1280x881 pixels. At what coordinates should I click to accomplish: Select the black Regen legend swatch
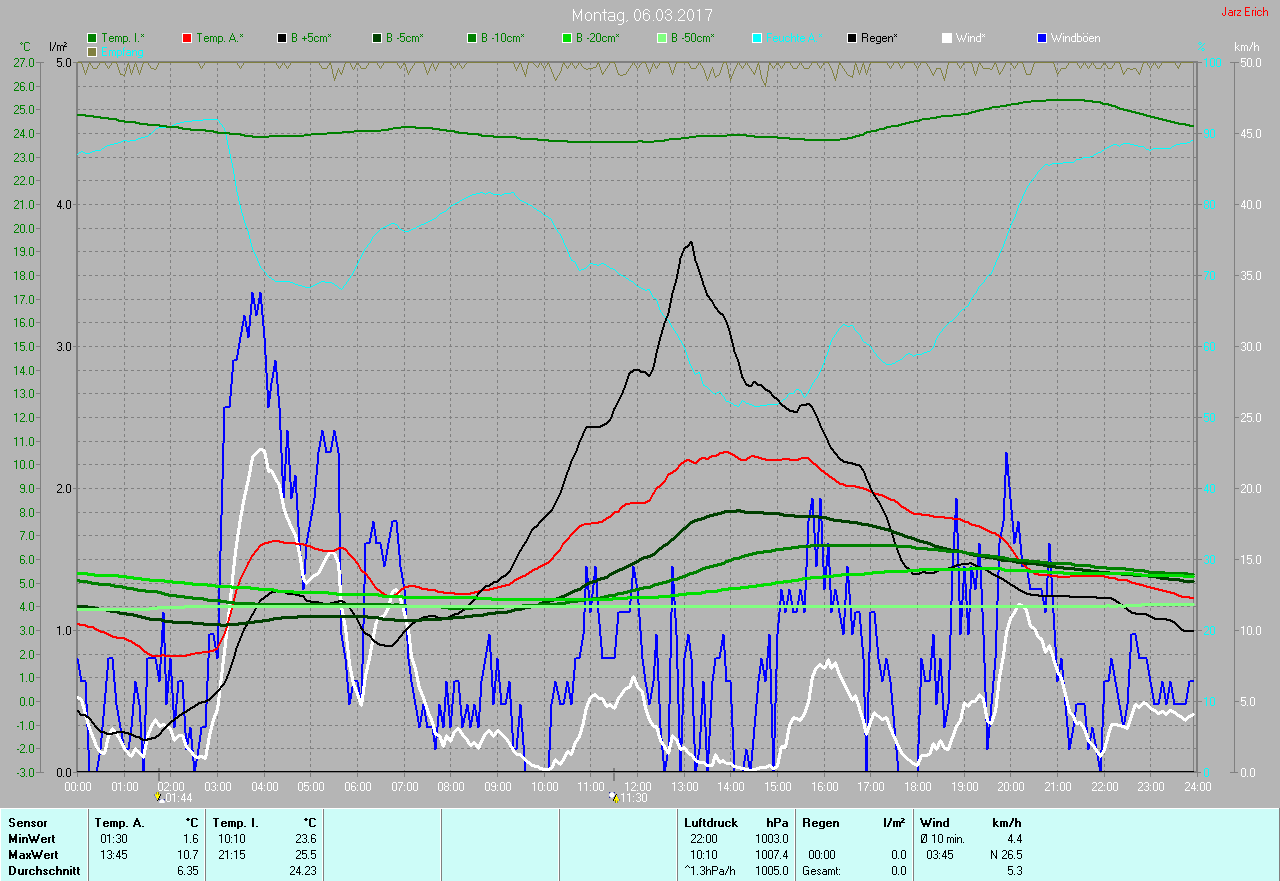(x=852, y=38)
